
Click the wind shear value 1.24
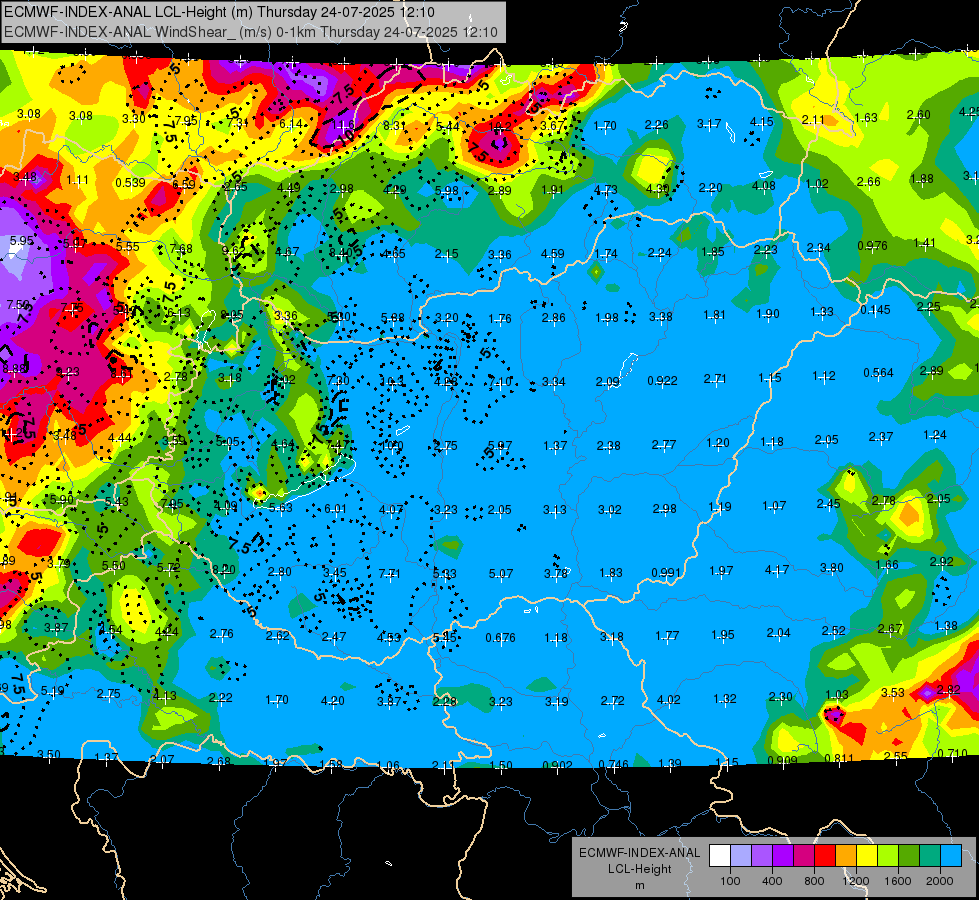point(935,435)
